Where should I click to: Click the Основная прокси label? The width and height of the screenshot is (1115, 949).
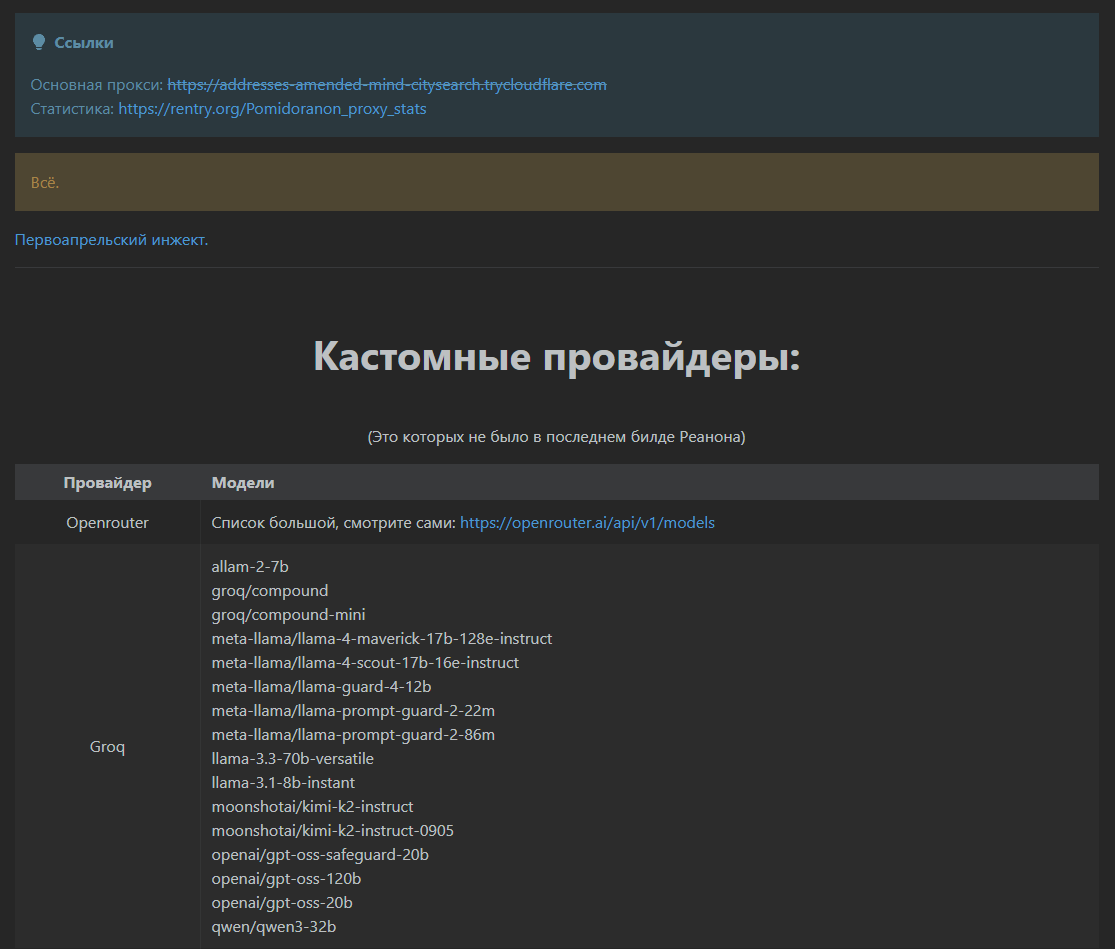click(x=97, y=85)
